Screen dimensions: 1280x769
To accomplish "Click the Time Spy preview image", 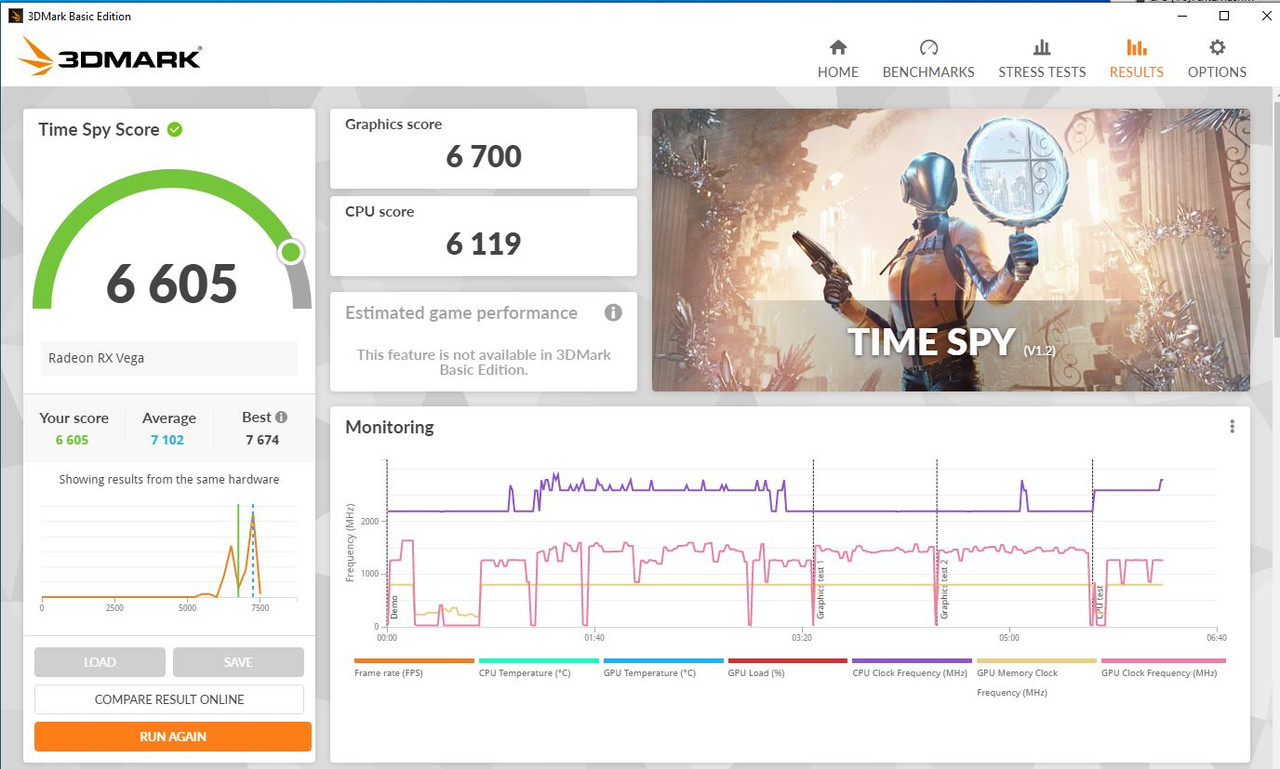I will coord(950,249).
